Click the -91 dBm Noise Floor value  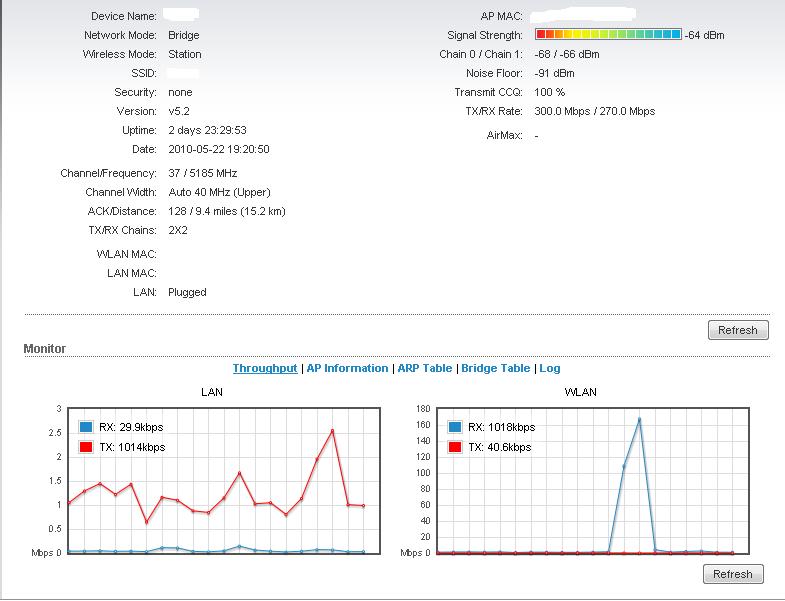coord(555,73)
